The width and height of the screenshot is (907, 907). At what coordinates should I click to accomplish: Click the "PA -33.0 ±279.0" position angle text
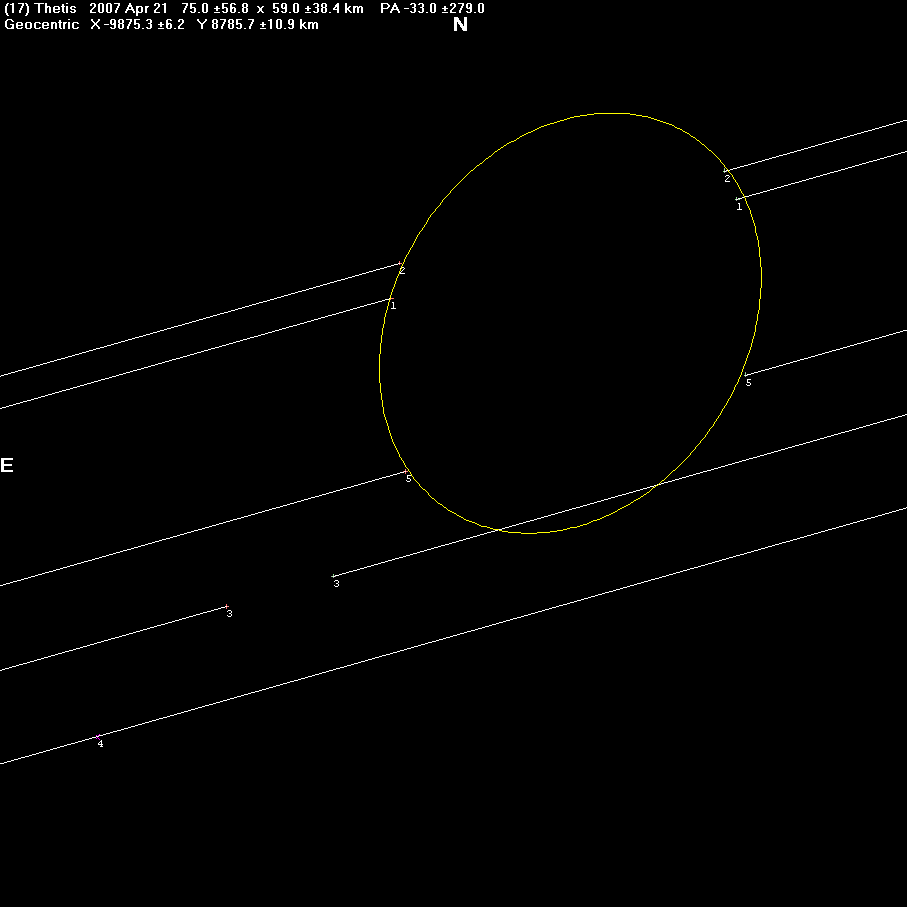[432, 9]
